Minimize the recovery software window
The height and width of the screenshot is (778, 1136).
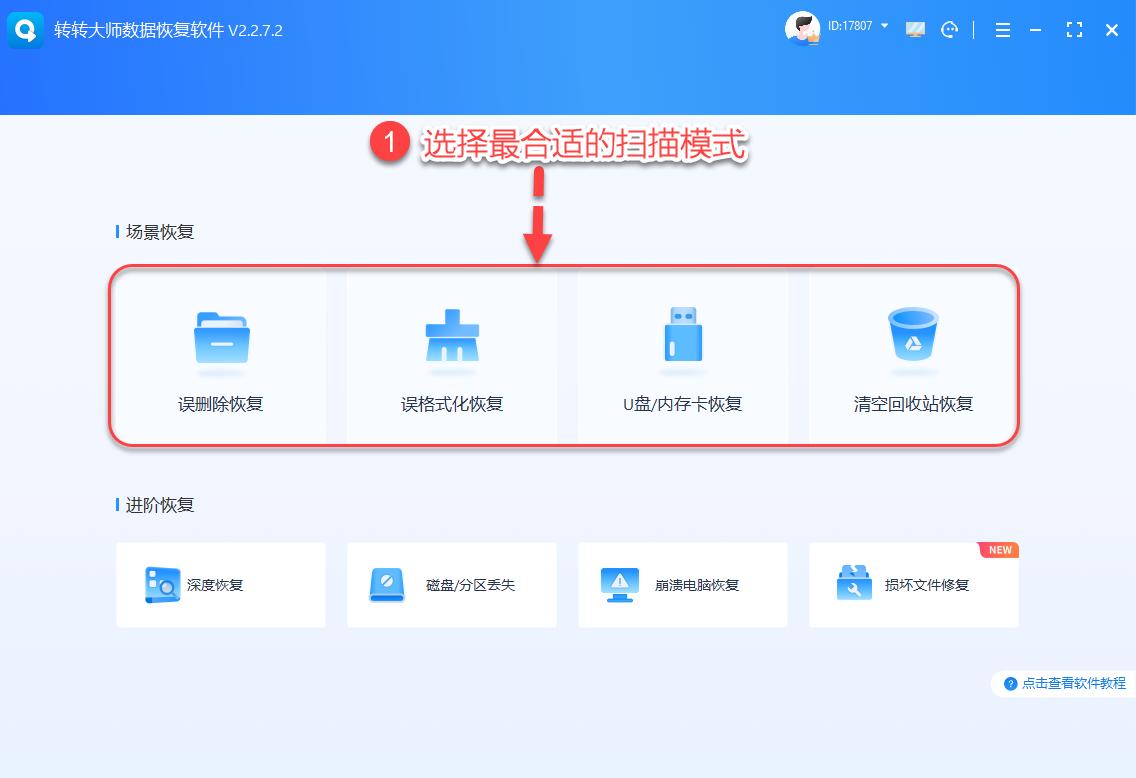[1035, 30]
